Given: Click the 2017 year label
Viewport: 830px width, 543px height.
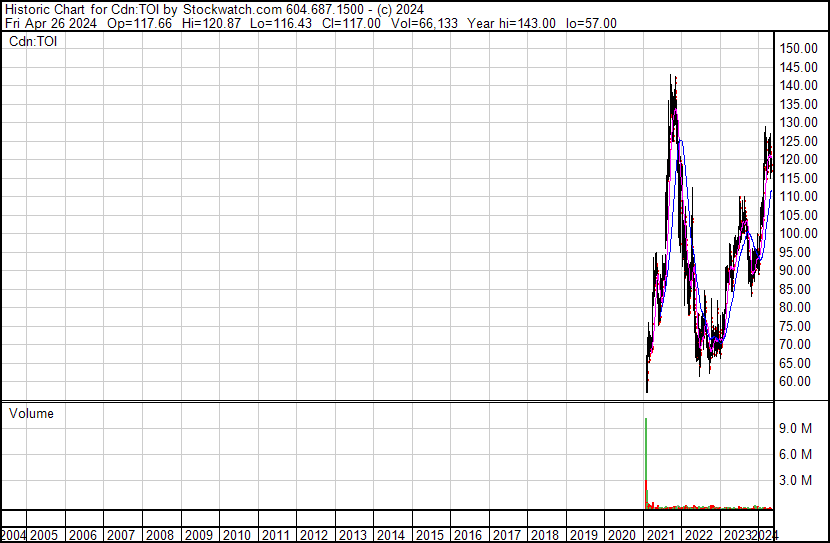Looking at the screenshot, I should point(507,536).
